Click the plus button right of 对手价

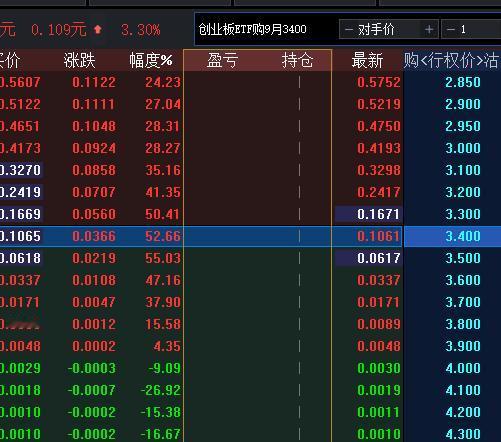pos(429,30)
